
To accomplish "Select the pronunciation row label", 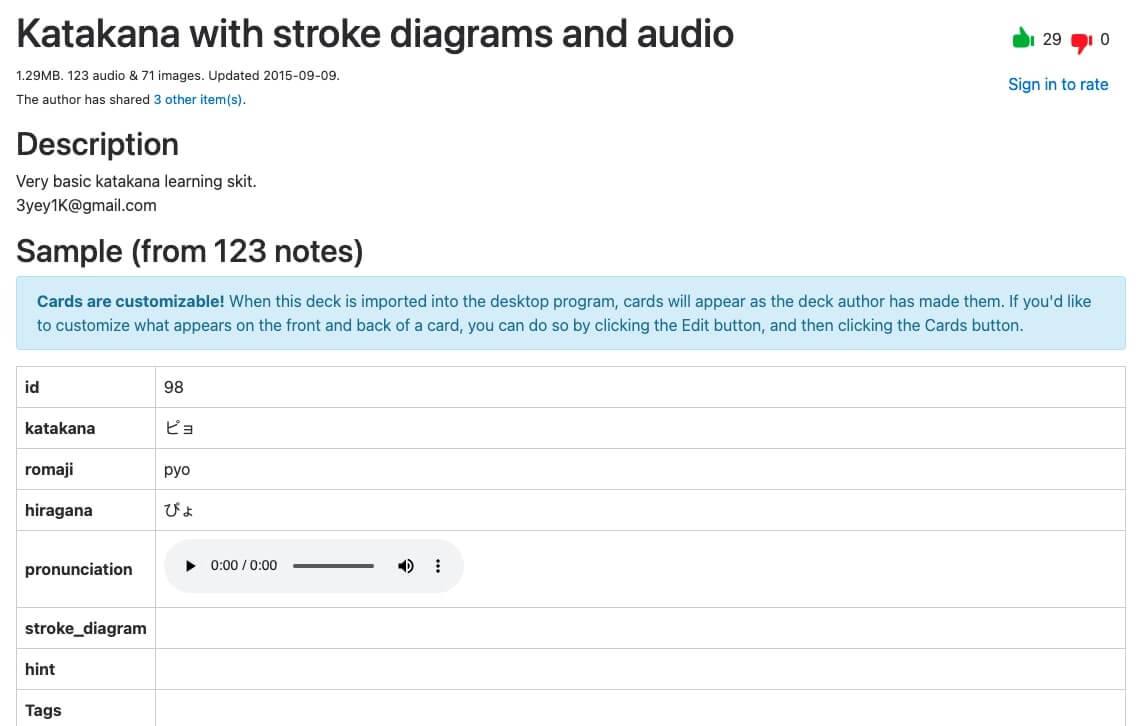I will click(x=78, y=569).
